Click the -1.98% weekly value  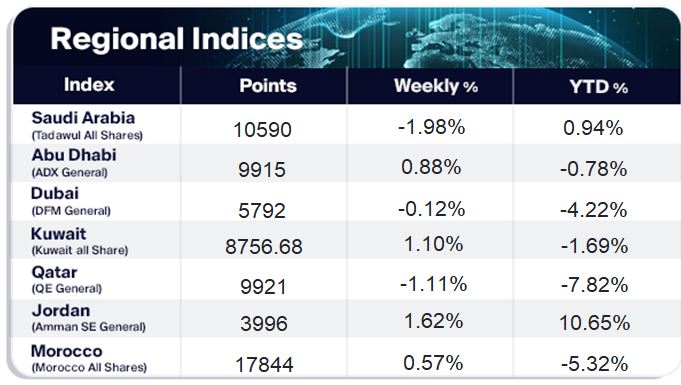tap(432, 127)
